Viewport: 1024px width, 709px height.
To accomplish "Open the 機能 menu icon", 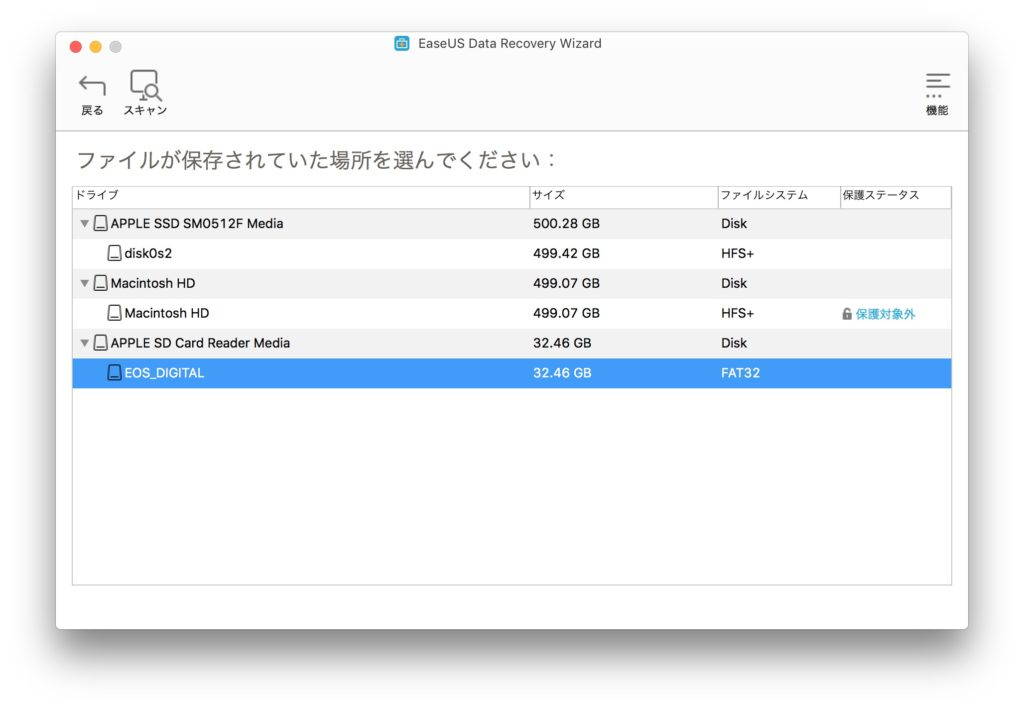I will pyautogui.click(x=937, y=85).
